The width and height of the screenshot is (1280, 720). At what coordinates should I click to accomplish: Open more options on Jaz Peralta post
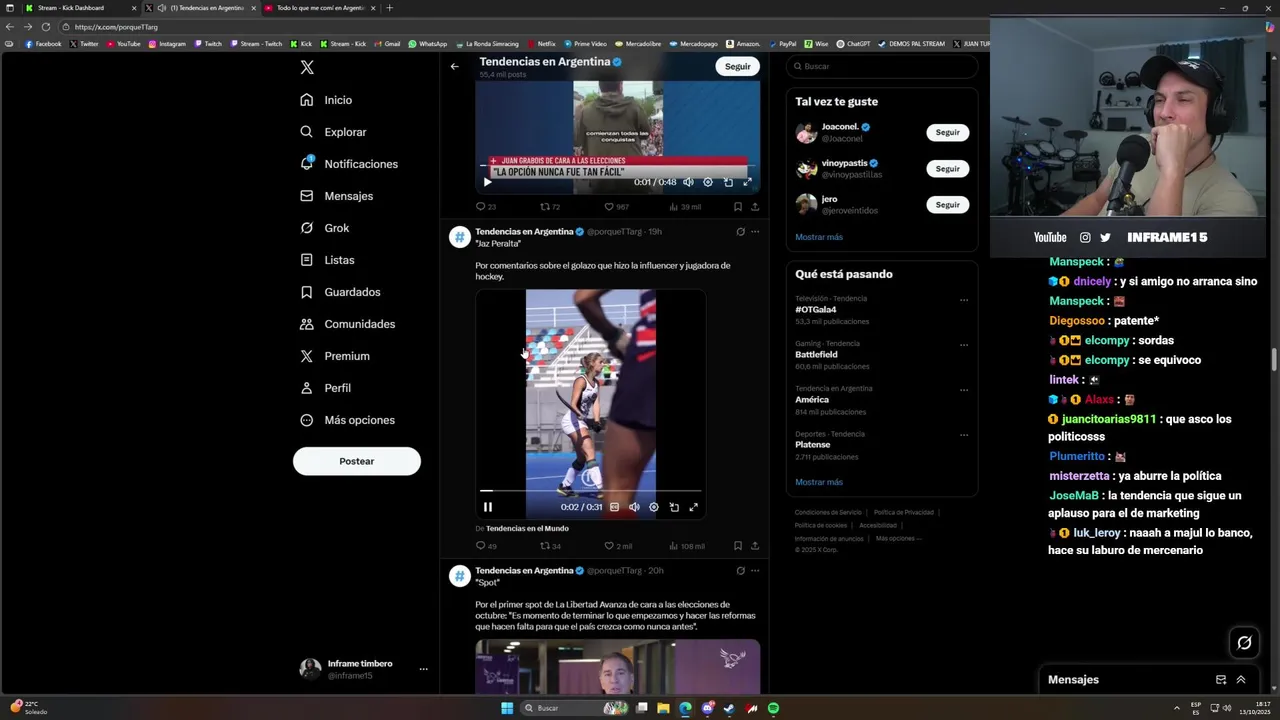tap(755, 231)
